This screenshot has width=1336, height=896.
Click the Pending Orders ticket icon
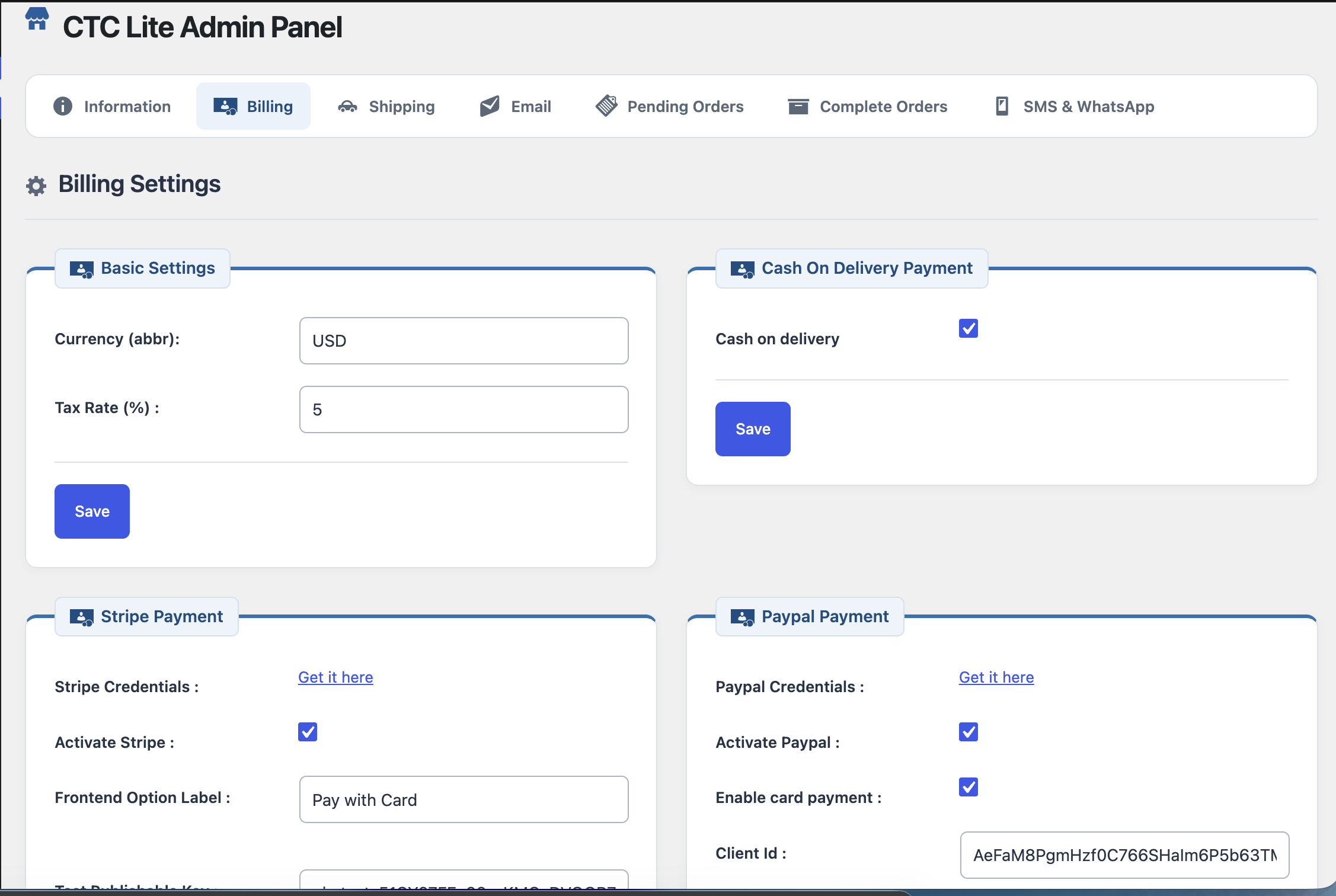click(x=606, y=106)
